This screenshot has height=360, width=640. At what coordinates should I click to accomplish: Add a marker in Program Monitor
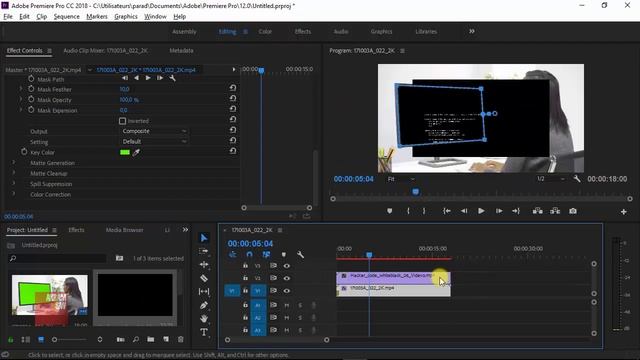(x=389, y=211)
